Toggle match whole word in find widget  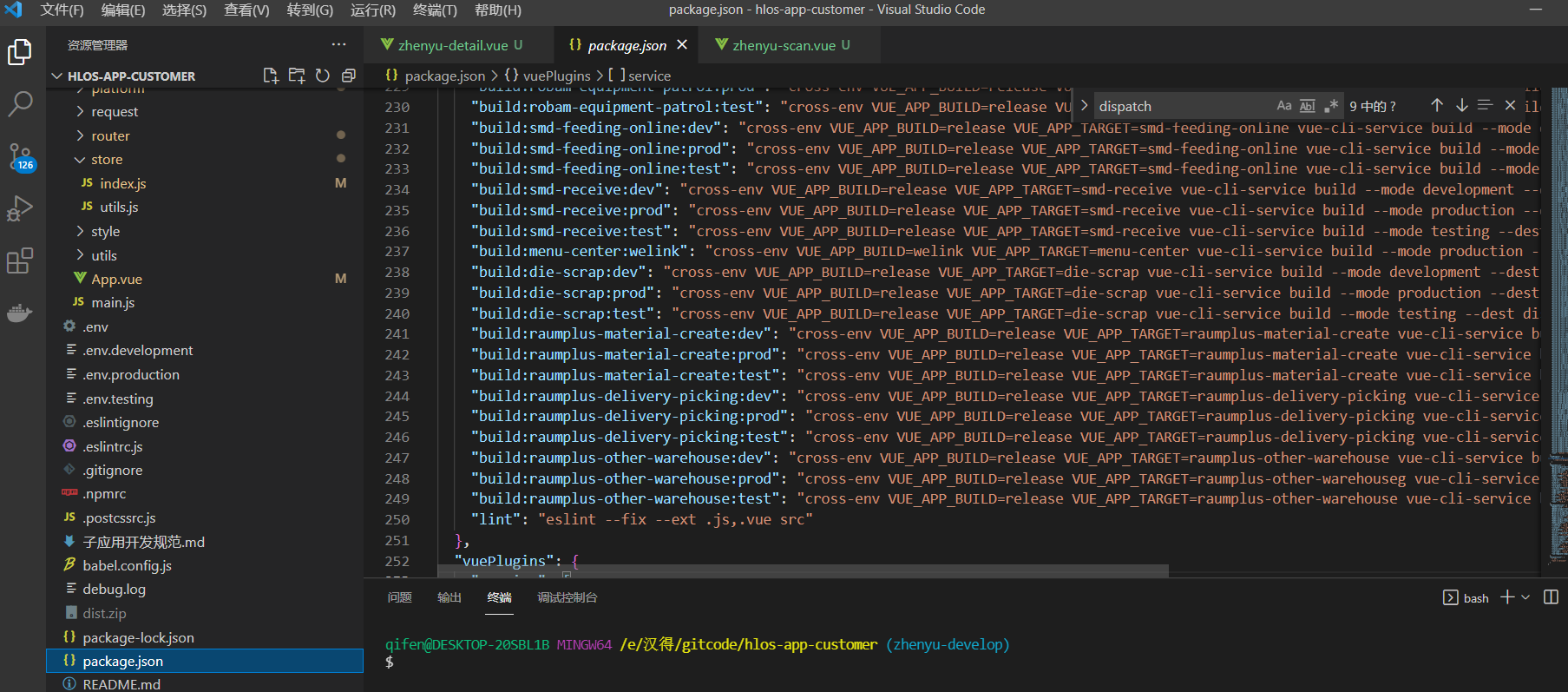point(1308,106)
